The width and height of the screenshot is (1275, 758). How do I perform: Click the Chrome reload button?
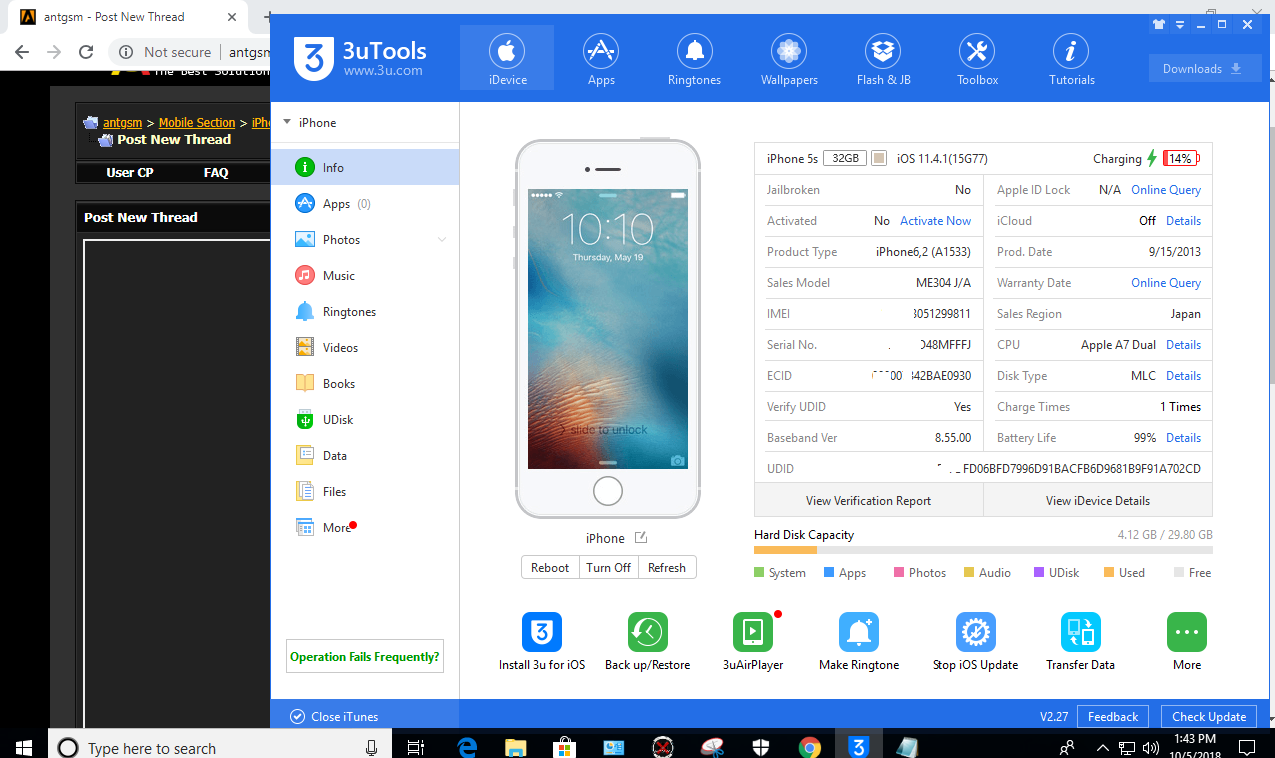(x=86, y=52)
